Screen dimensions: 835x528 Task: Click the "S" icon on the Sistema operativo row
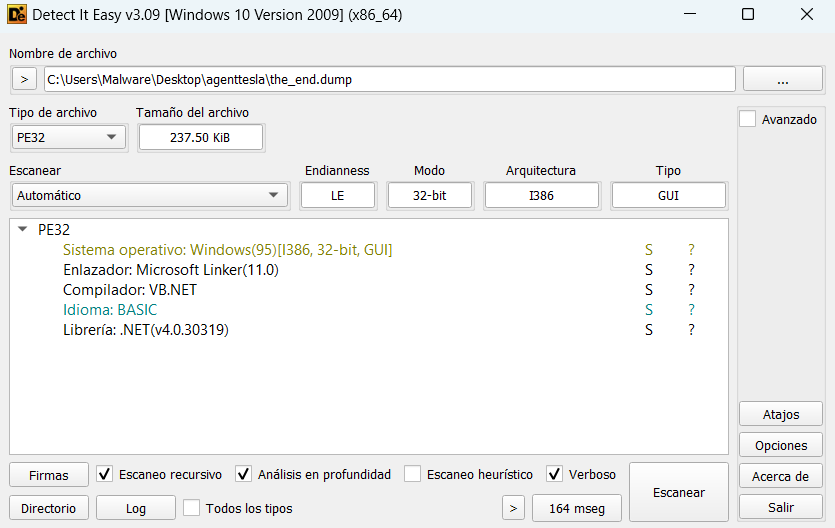648,250
